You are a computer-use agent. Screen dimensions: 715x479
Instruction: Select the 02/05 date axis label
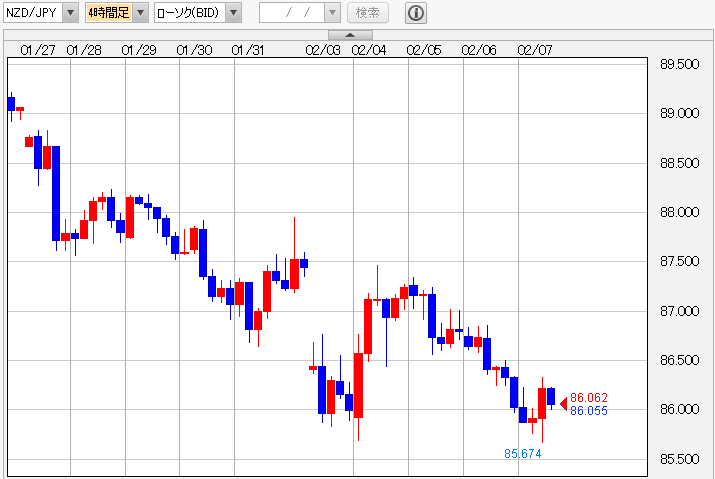(x=424, y=49)
